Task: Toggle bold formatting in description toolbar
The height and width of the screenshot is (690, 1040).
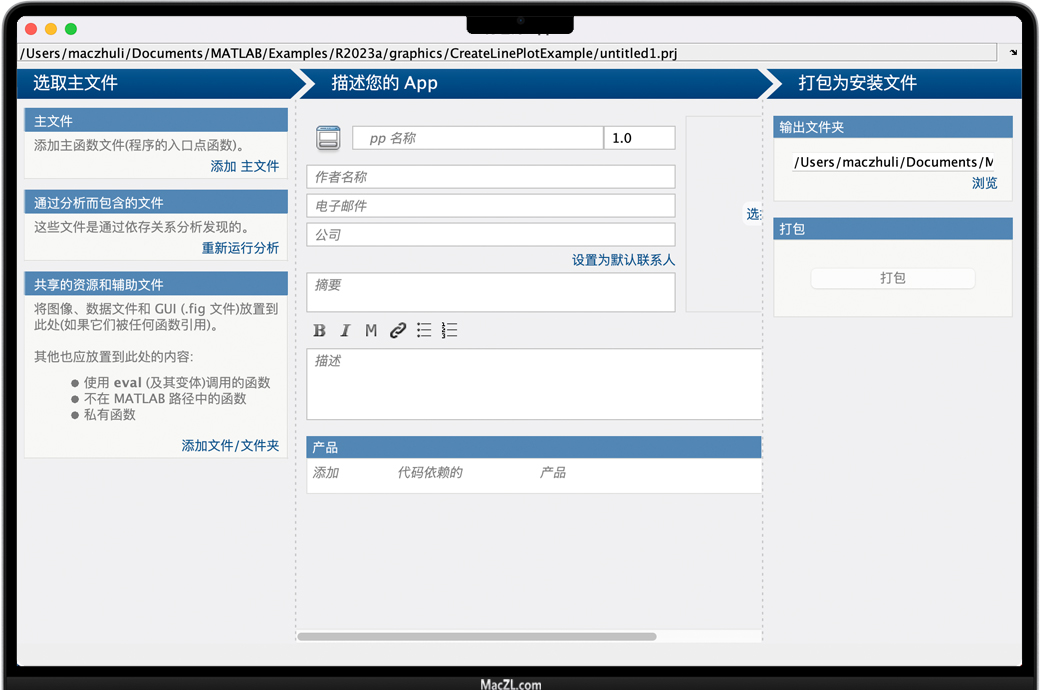Action: (x=319, y=331)
